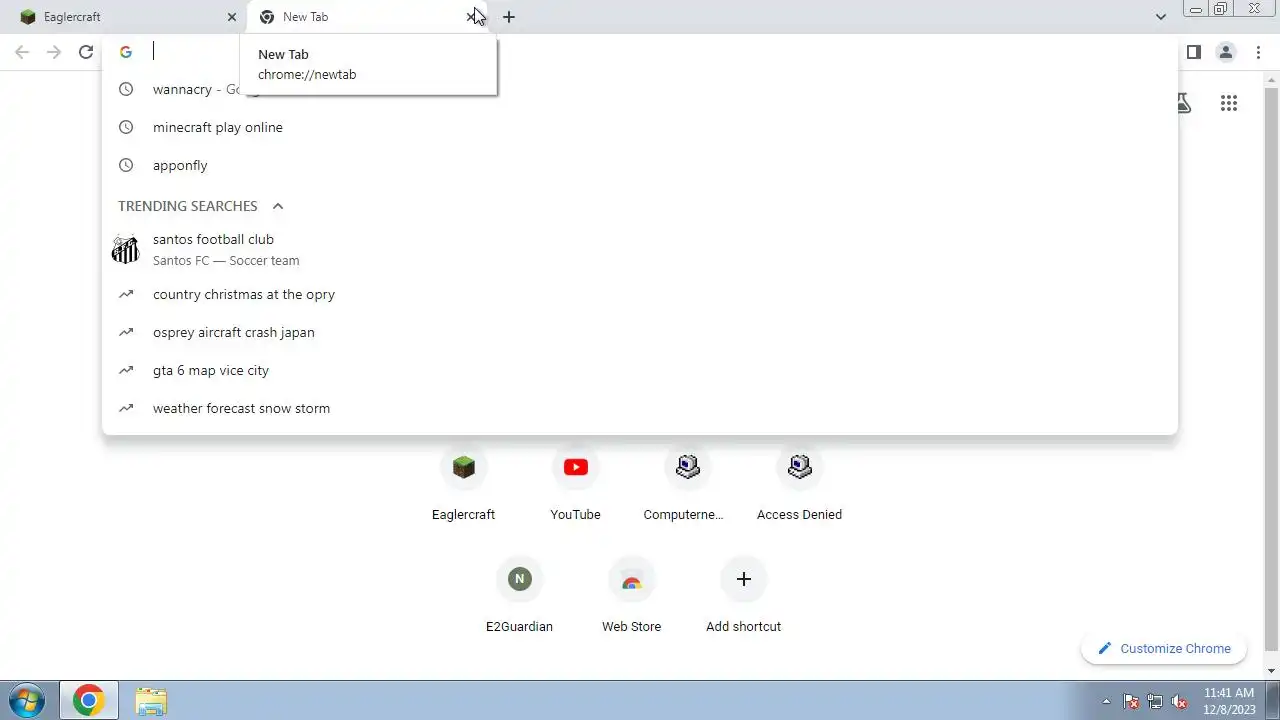Close the New Tab tab
This screenshot has width=1280, height=720.
471,17
